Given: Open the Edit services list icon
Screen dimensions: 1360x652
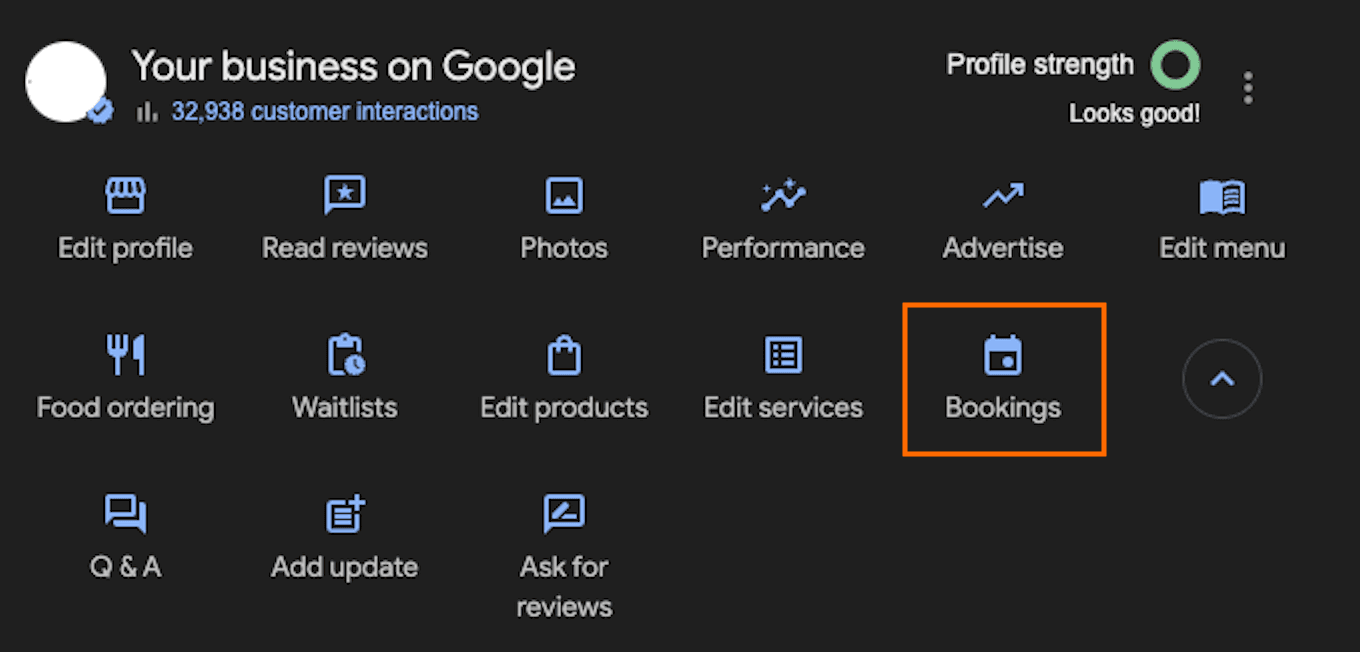Looking at the screenshot, I should point(783,355).
